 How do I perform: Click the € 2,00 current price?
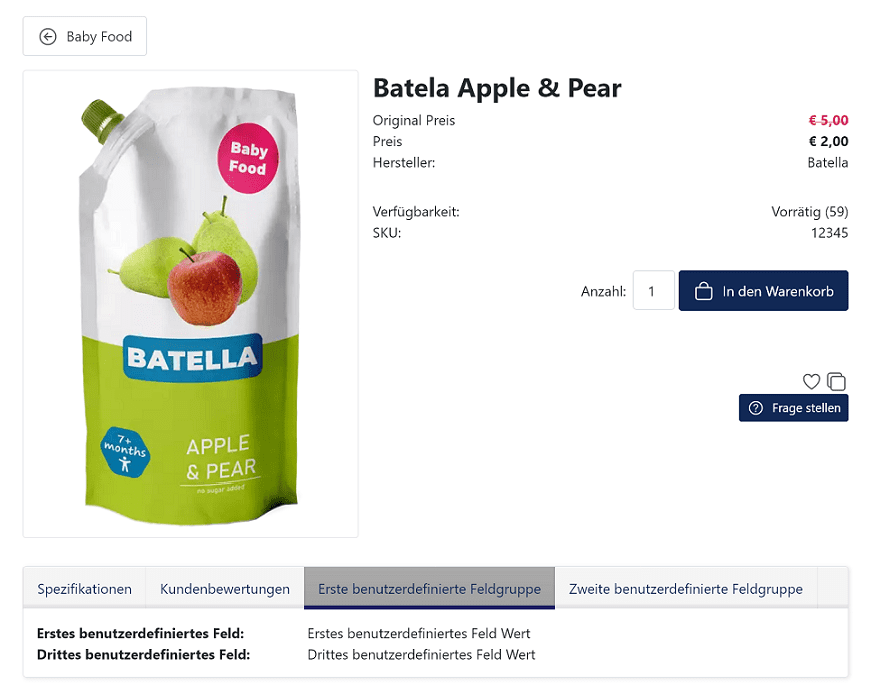click(828, 141)
